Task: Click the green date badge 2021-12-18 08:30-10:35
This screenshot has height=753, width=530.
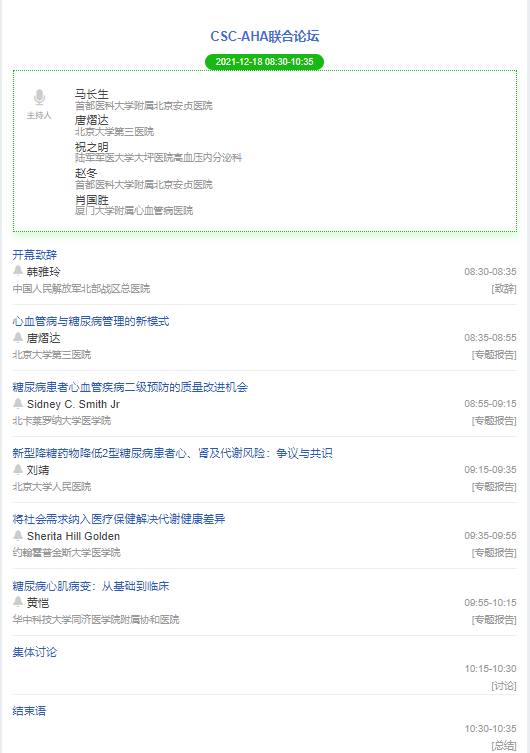Action: (265, 62)
